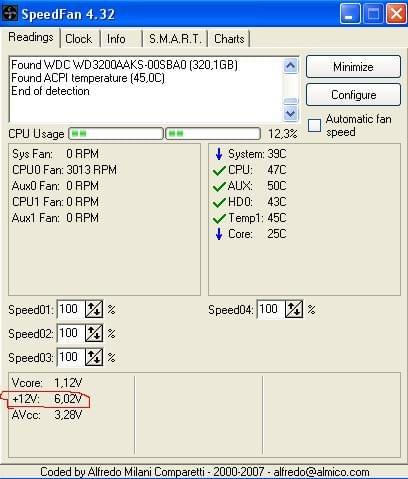Select the Readings tab
408x479 pixels.
31,37
